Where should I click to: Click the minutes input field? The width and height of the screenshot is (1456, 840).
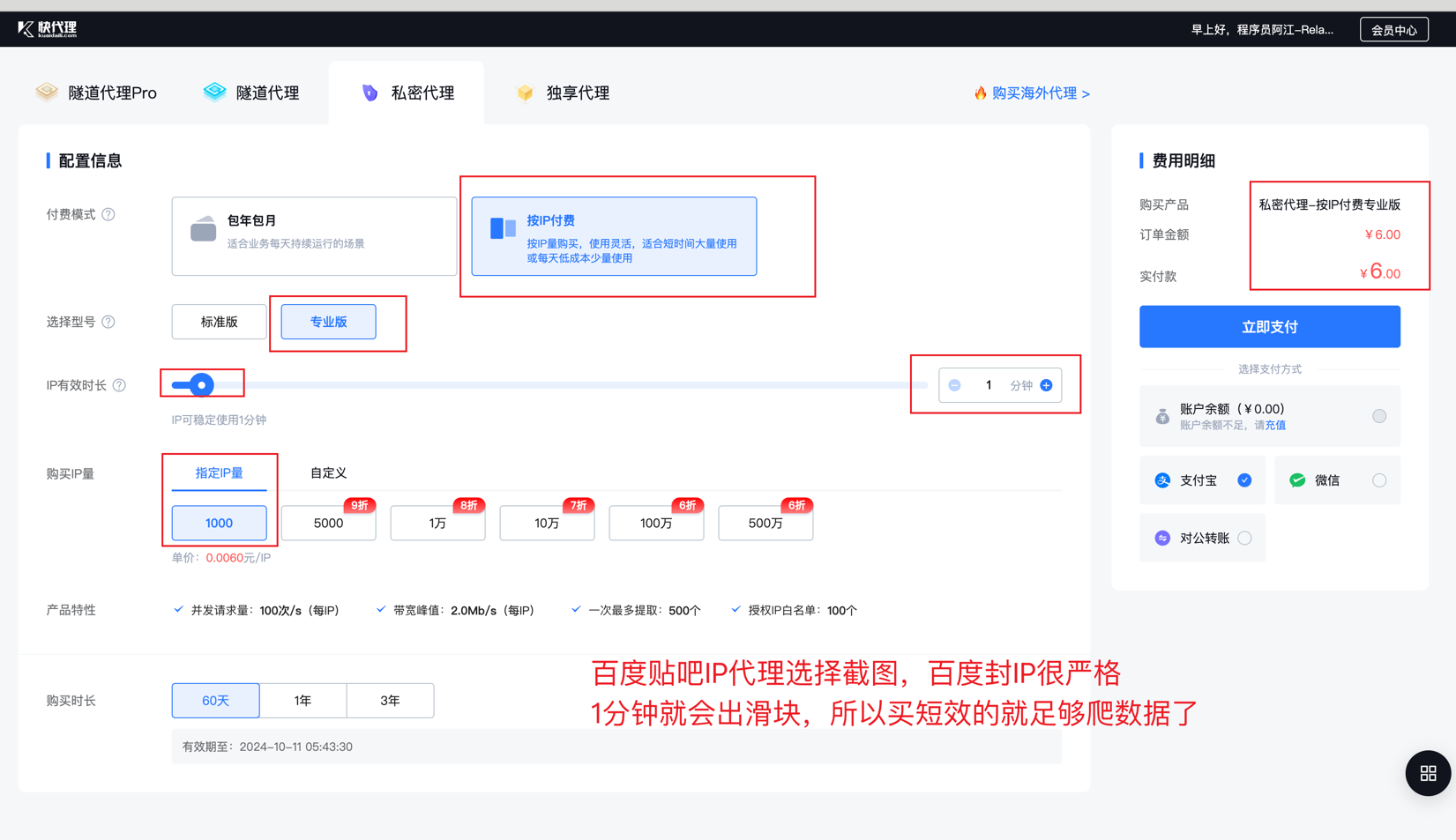click(x=988, y=385)
